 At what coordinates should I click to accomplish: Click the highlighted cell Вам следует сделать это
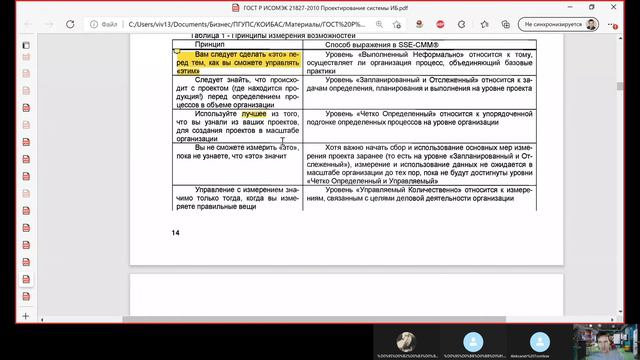(238, 62)
